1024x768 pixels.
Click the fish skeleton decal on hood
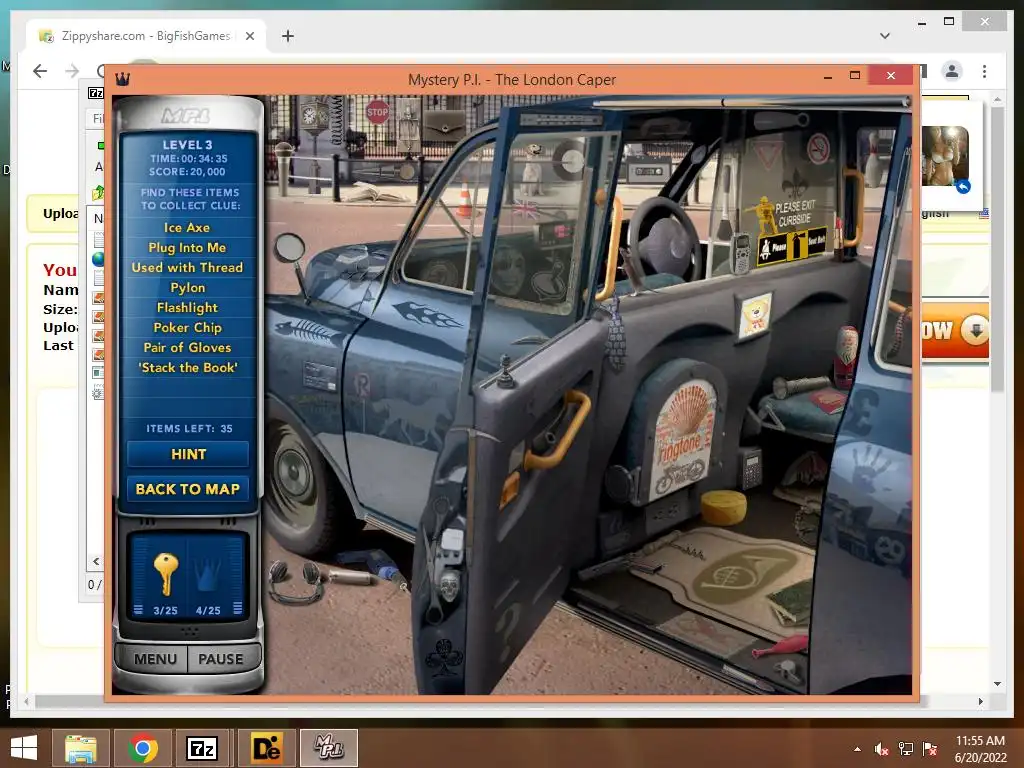coord(308,332)
